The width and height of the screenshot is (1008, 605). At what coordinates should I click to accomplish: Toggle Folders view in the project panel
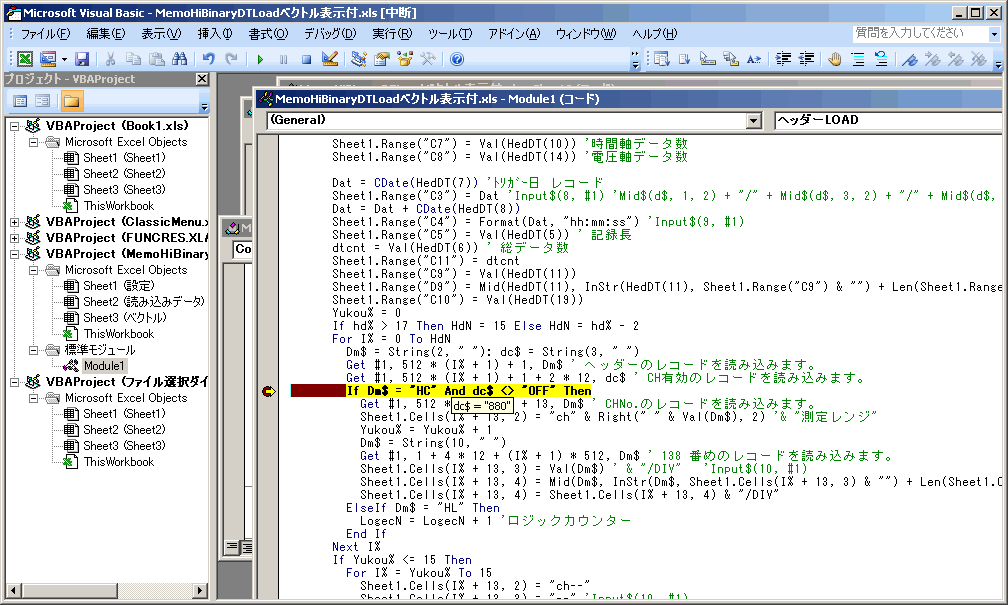71,101
